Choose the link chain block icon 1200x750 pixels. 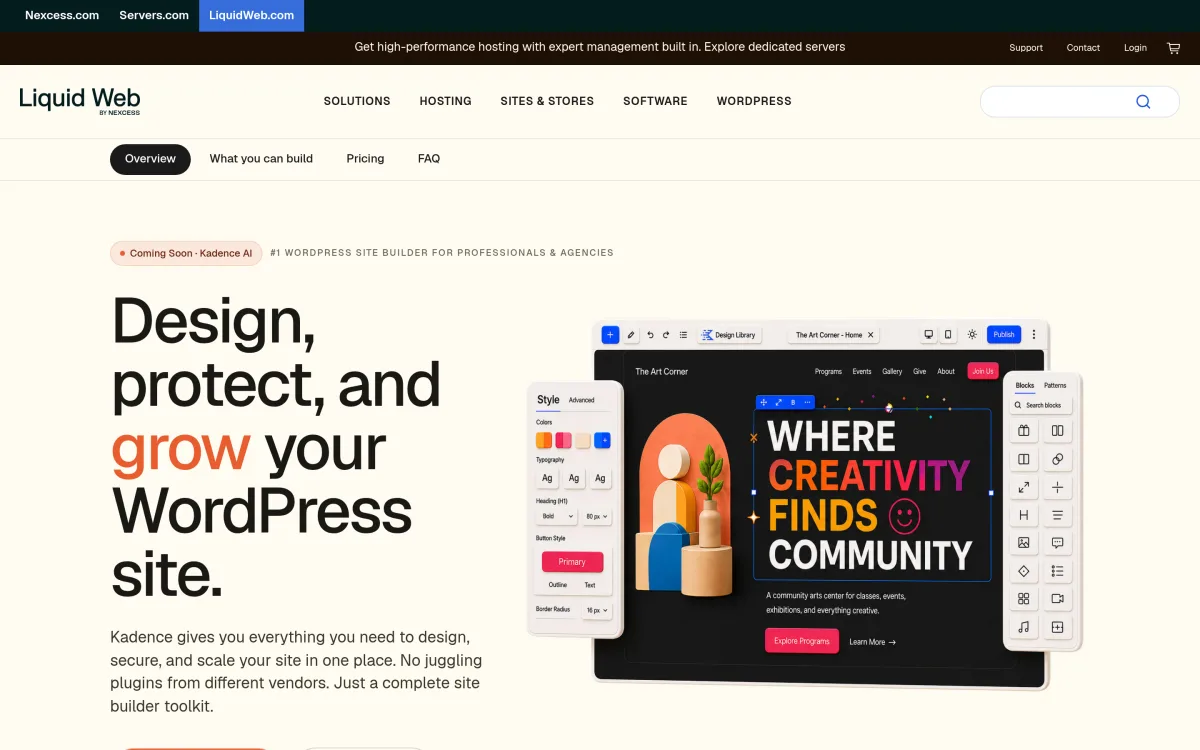(1057, 459)
